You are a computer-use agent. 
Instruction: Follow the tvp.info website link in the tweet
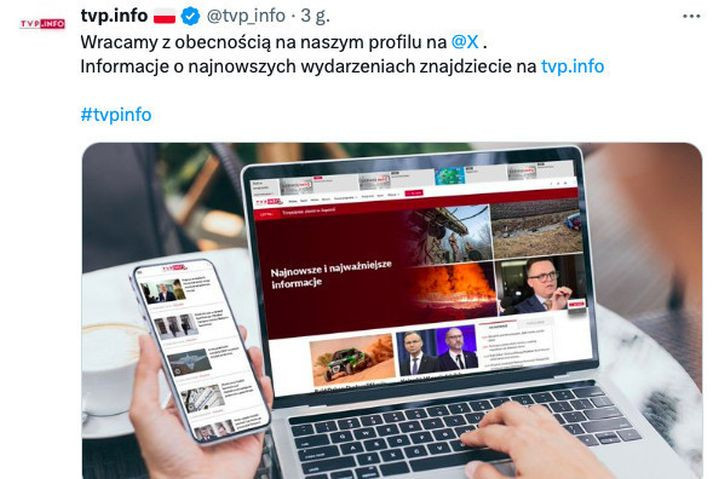(572, 66)
